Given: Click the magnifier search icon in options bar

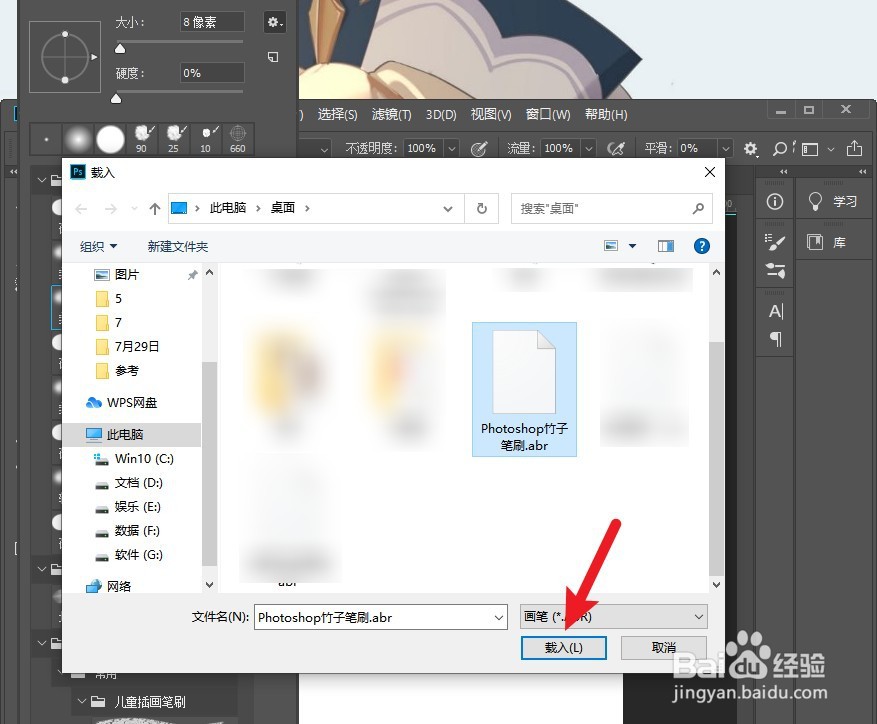Looking at the screenshot, I should click(x=780, y=148).
